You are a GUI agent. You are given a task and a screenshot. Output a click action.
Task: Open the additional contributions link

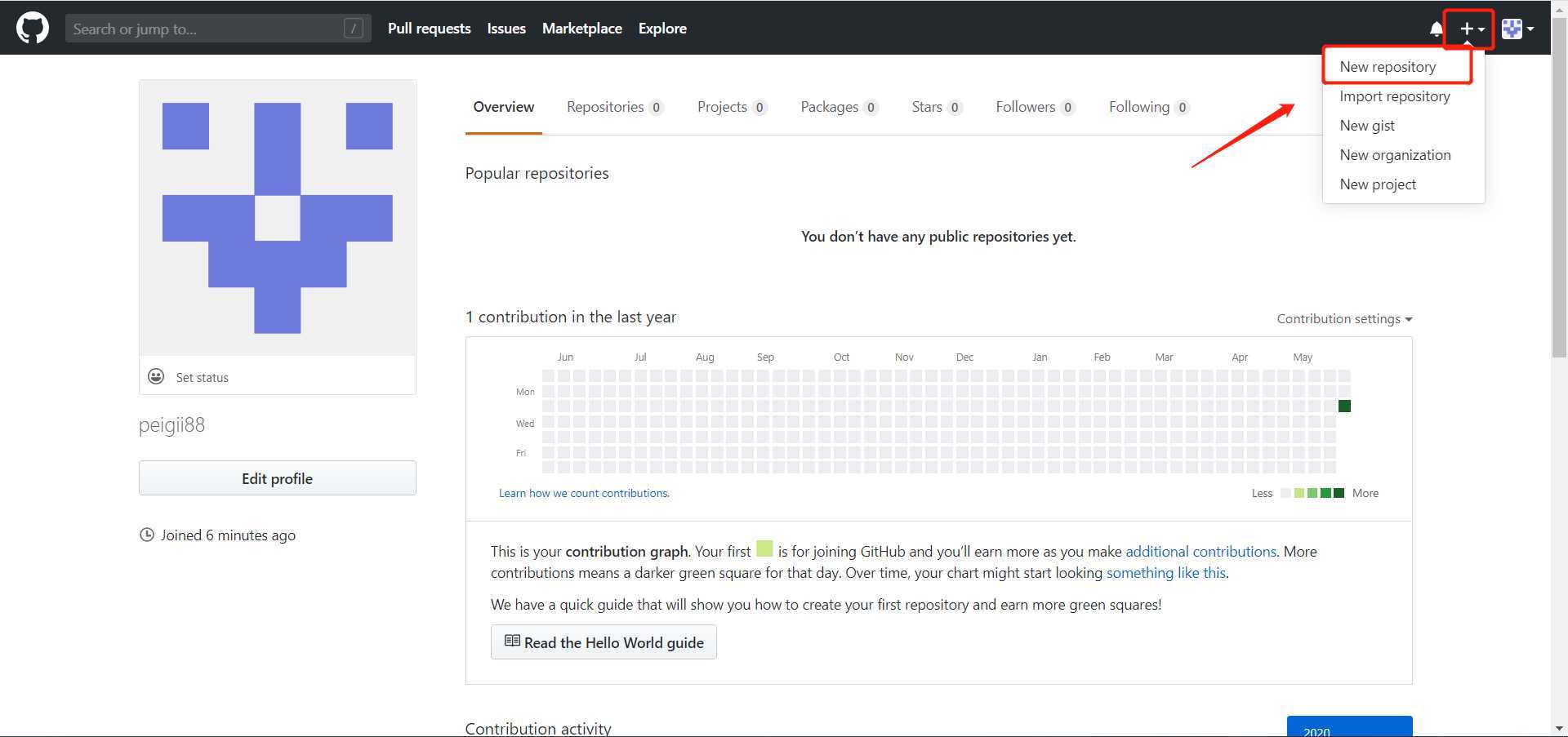pyautogui.click(x=1200, y=552)
